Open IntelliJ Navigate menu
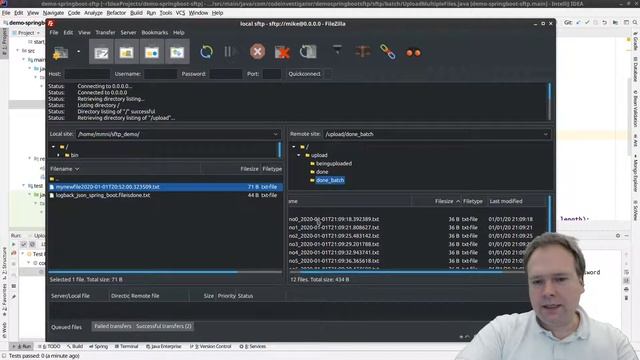This screenshot has width=640, height=360. click(53, 13)
